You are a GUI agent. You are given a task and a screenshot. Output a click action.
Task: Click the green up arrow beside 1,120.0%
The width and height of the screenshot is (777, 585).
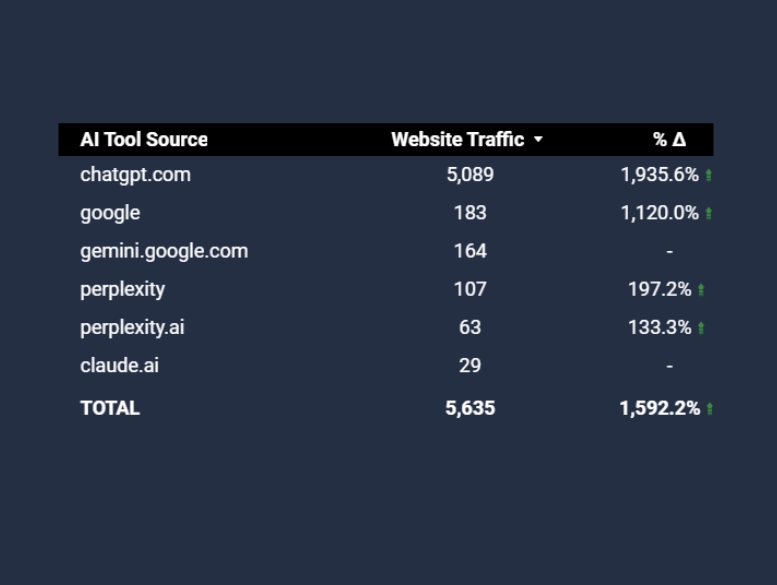(709, 213)
